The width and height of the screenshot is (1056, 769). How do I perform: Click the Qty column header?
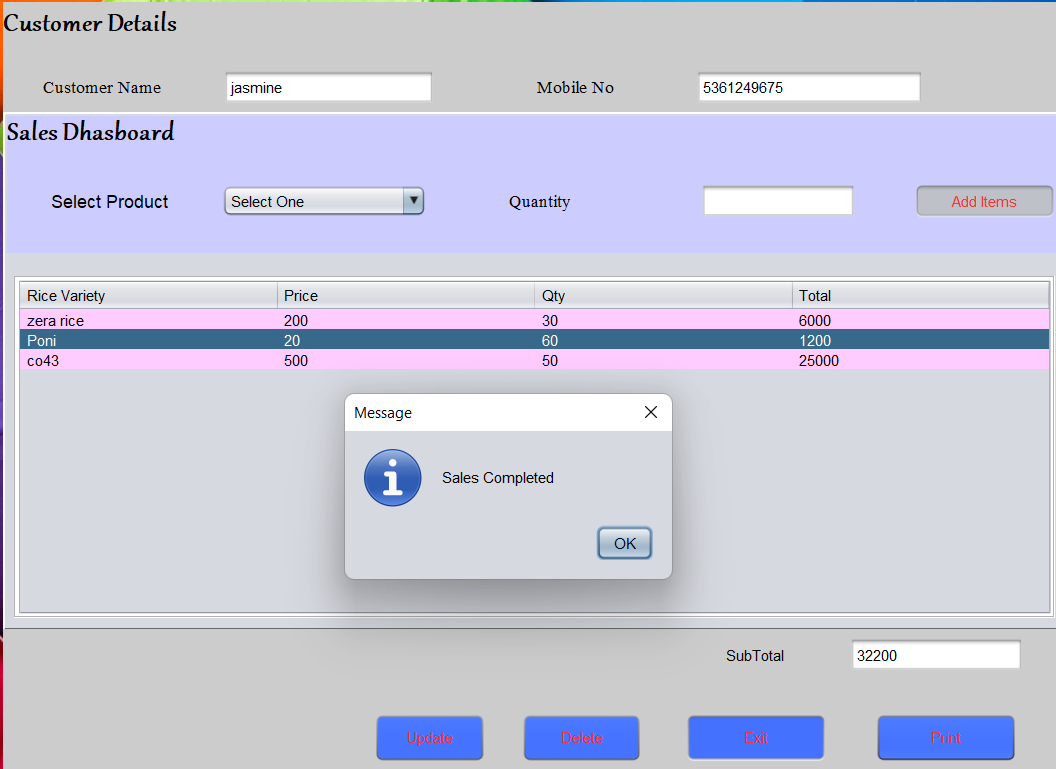pyautogui.click(x=663, y=295)
